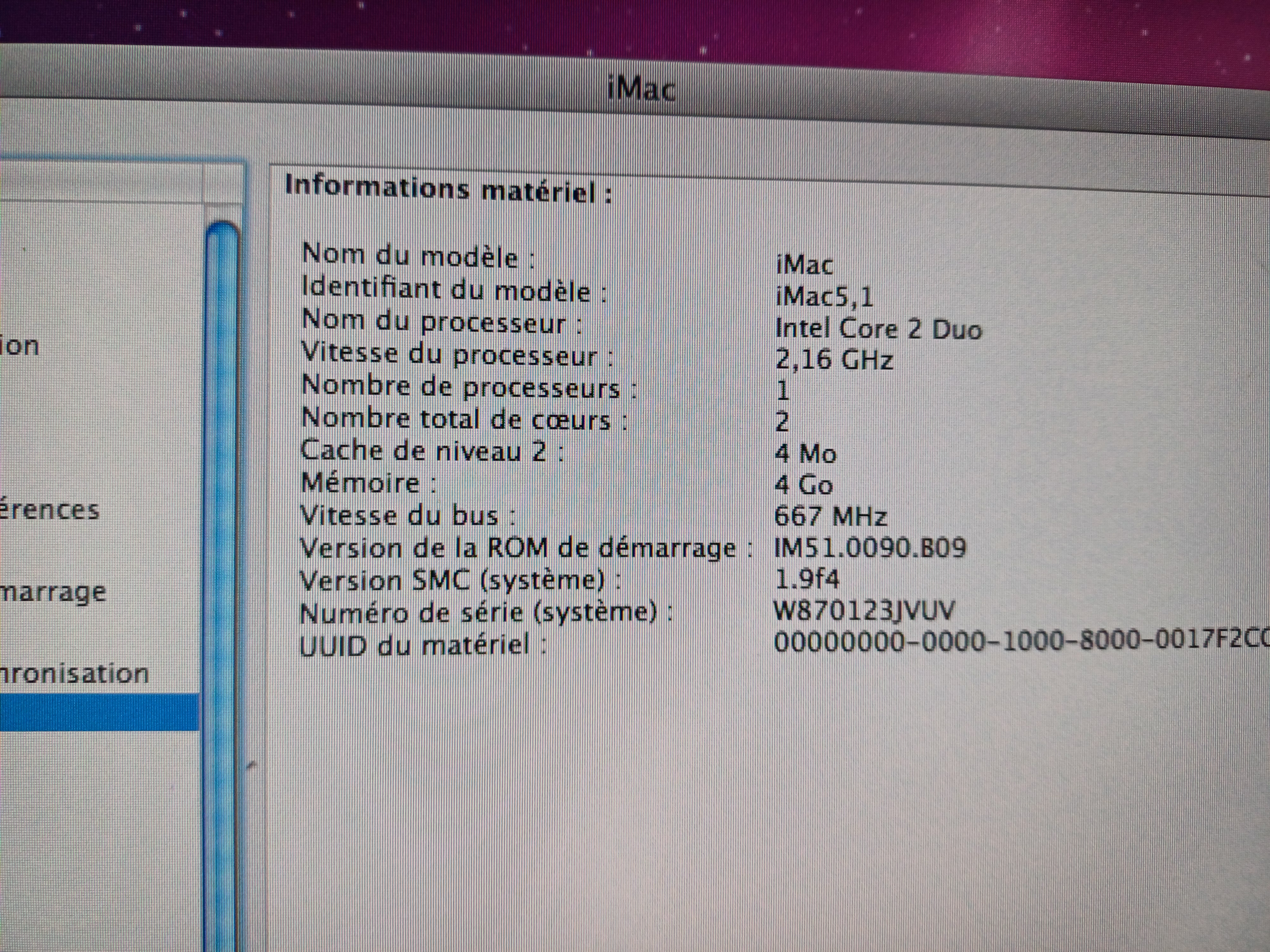Click the '4 Go' memory value
This screenshot has width=1270, height=952.
click(804, 485)
